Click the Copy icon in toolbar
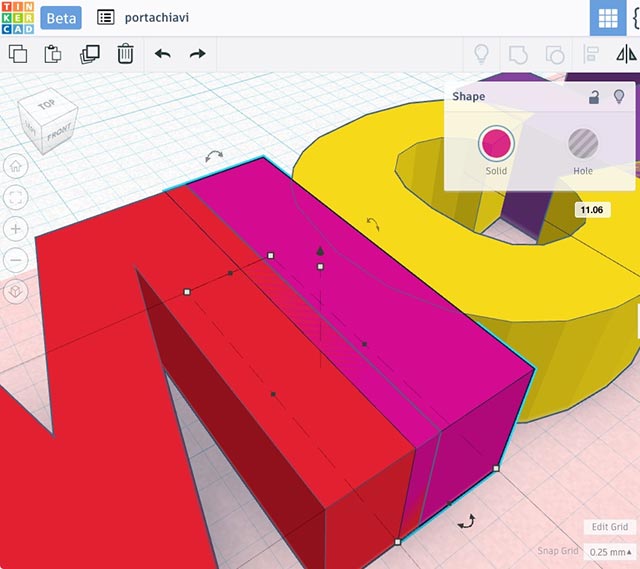 [x=18, y=54]
